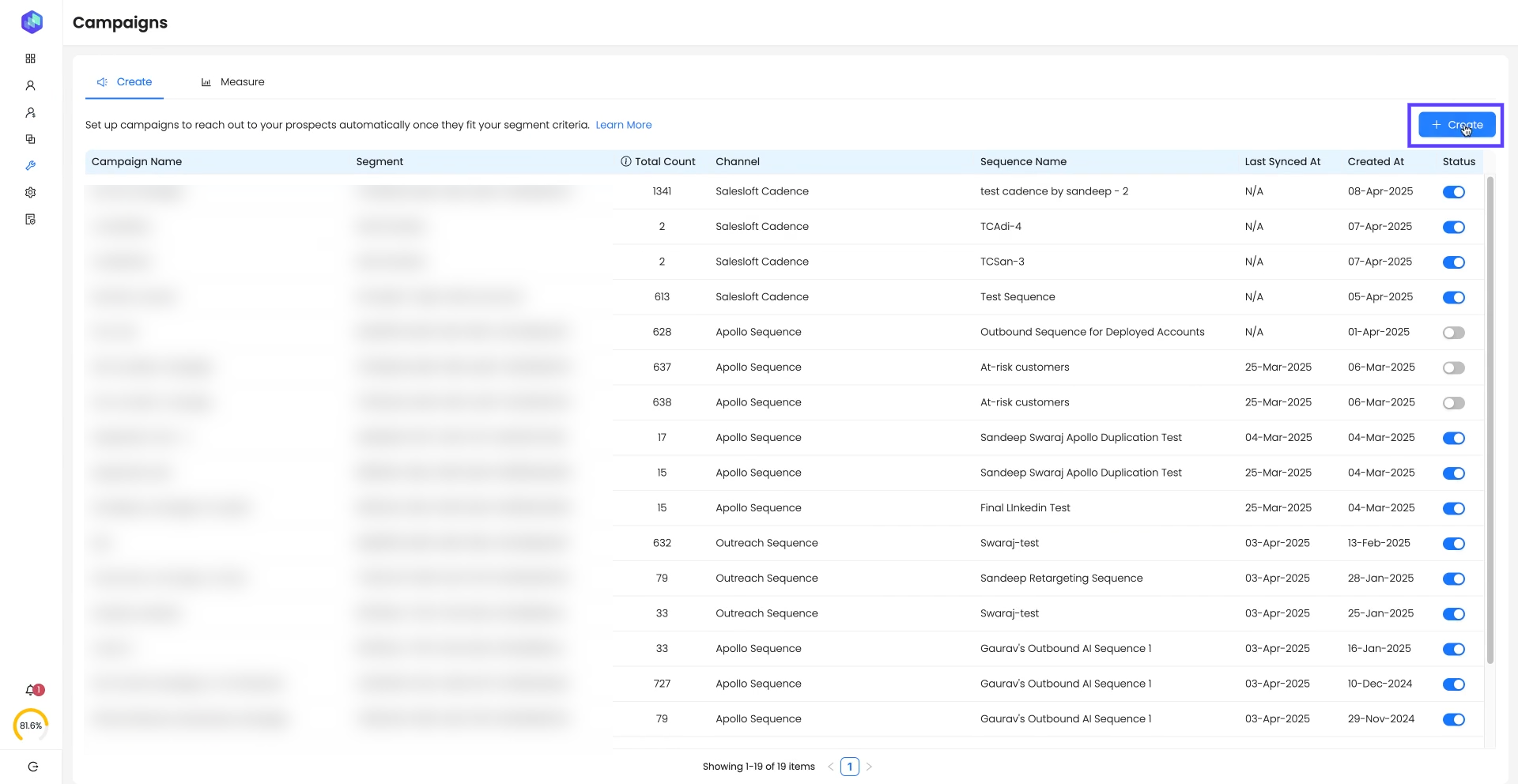1518x784 pixels.
Task: Click the info icon beside Total Count
Action: [x=625, y=162]
